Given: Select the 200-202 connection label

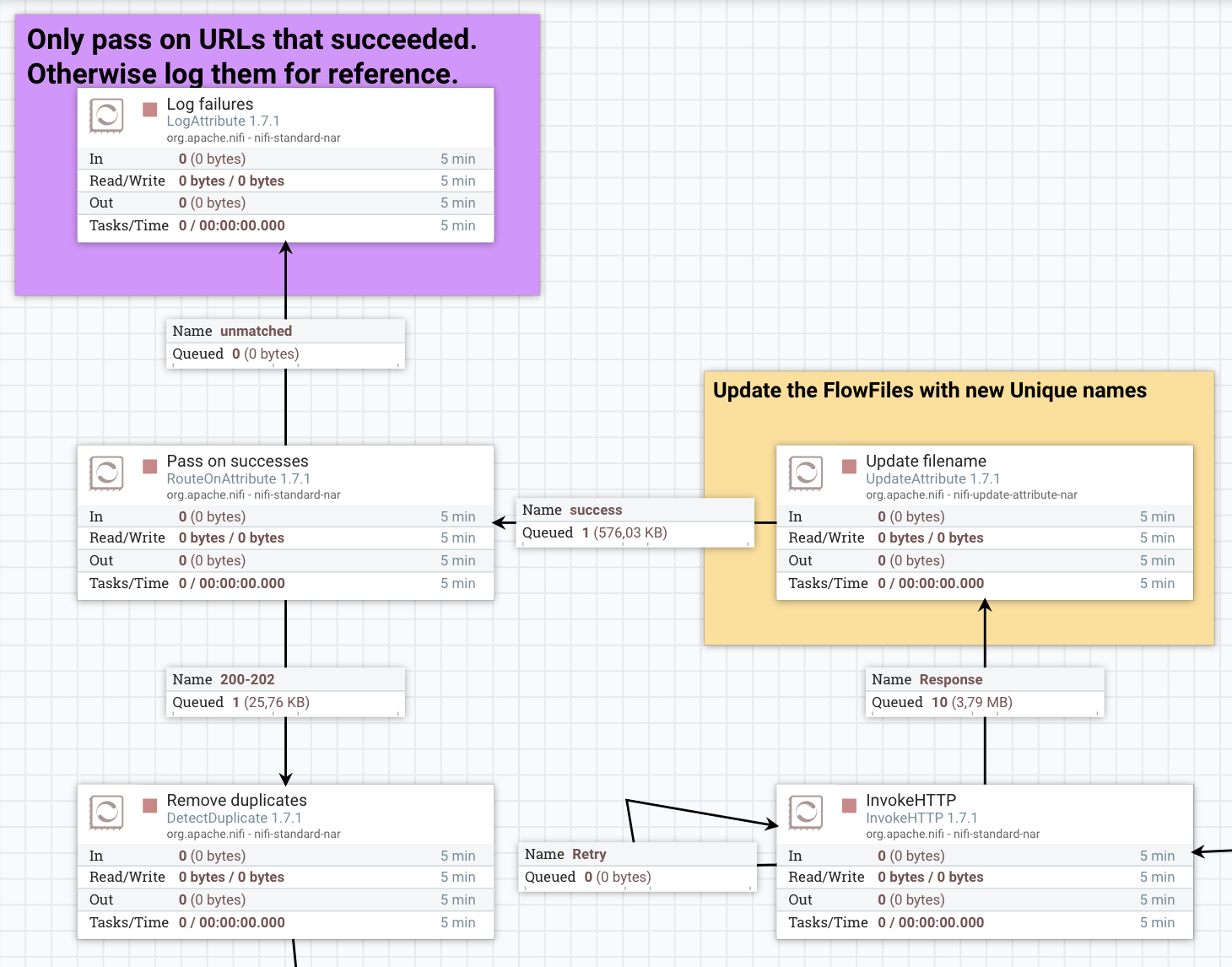Looking at the screenshot, I should (x=285, y=692).
